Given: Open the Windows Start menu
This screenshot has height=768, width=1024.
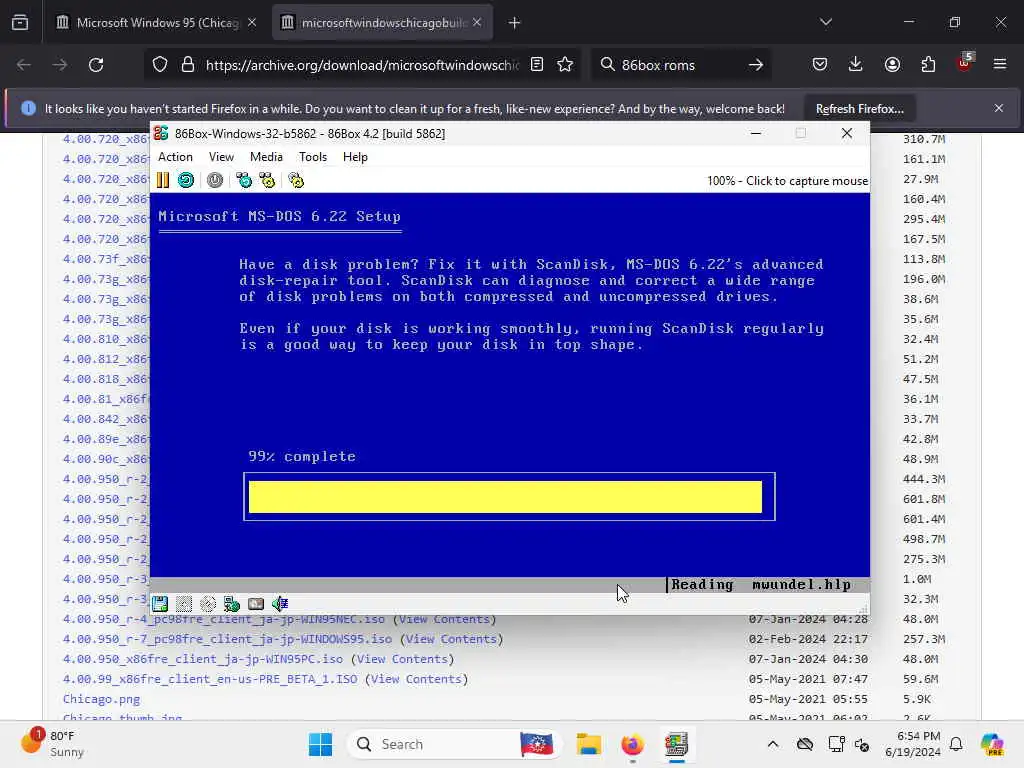Looking at the screenshot, I should [320, 744].
